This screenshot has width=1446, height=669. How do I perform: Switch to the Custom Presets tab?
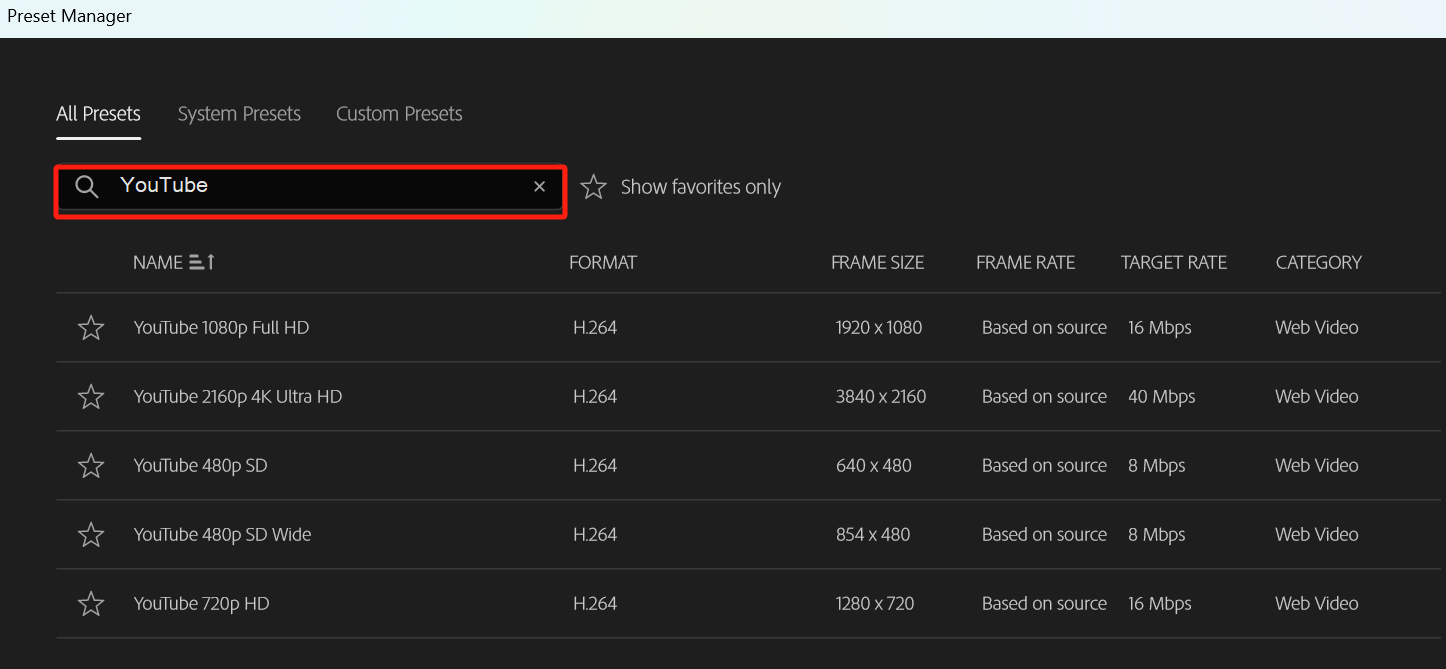[399, 114]
